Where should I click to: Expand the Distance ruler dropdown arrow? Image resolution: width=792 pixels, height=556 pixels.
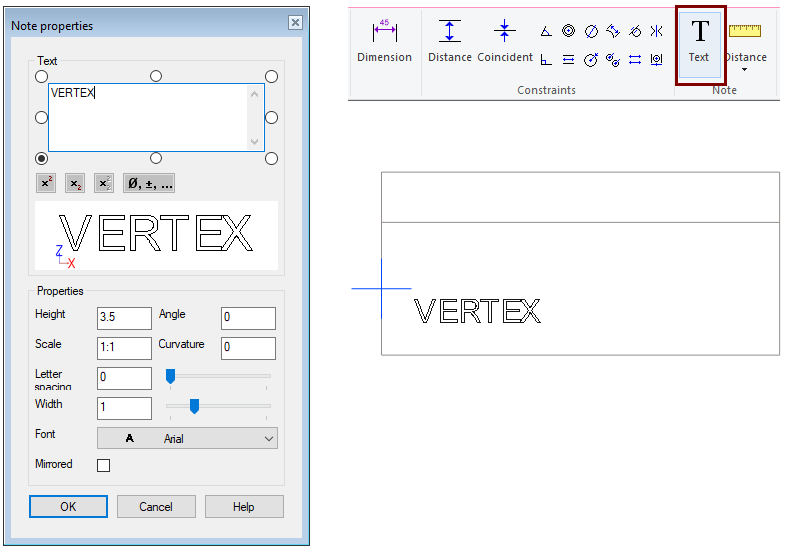(x=744, y=70)
